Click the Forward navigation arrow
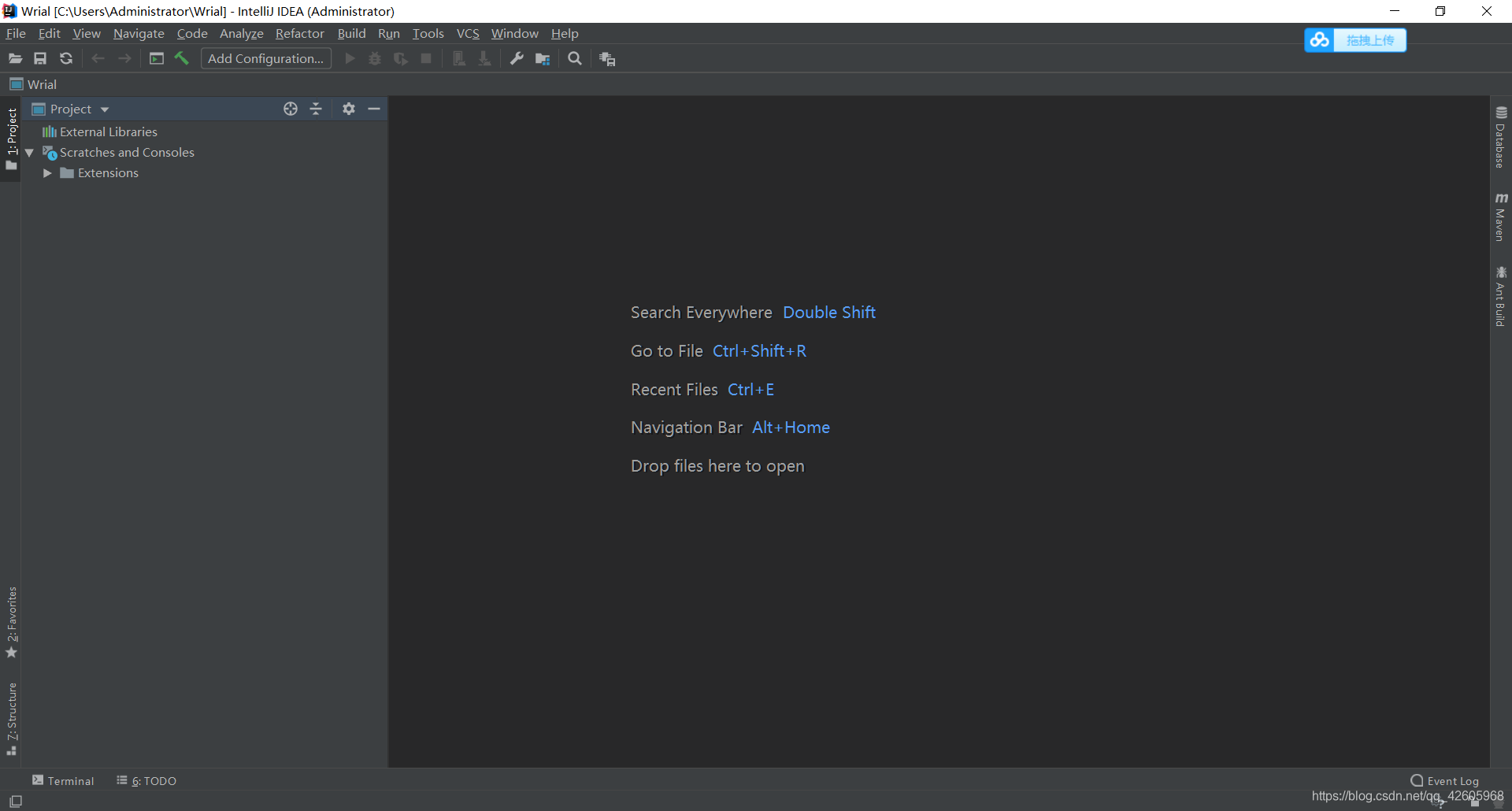Image resolution: width=1512 pixels, height=811 pixels. tap(124, 58)
